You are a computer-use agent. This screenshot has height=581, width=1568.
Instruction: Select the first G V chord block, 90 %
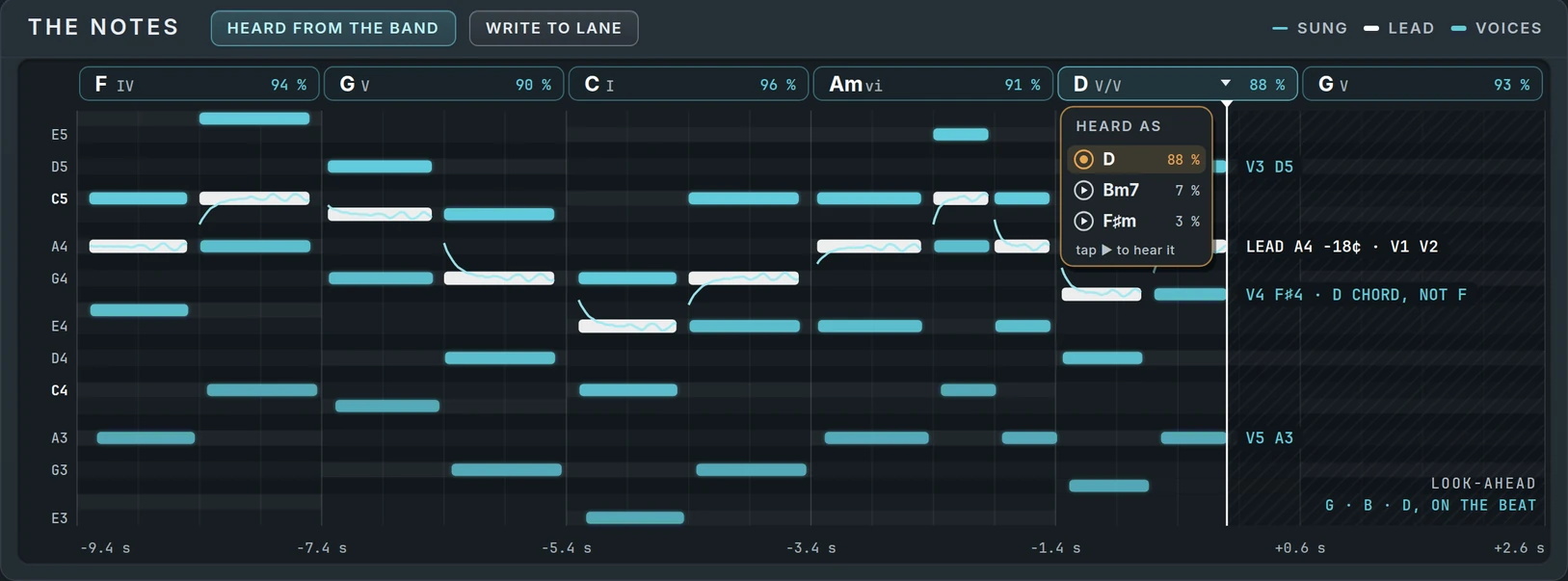[444, 84]
